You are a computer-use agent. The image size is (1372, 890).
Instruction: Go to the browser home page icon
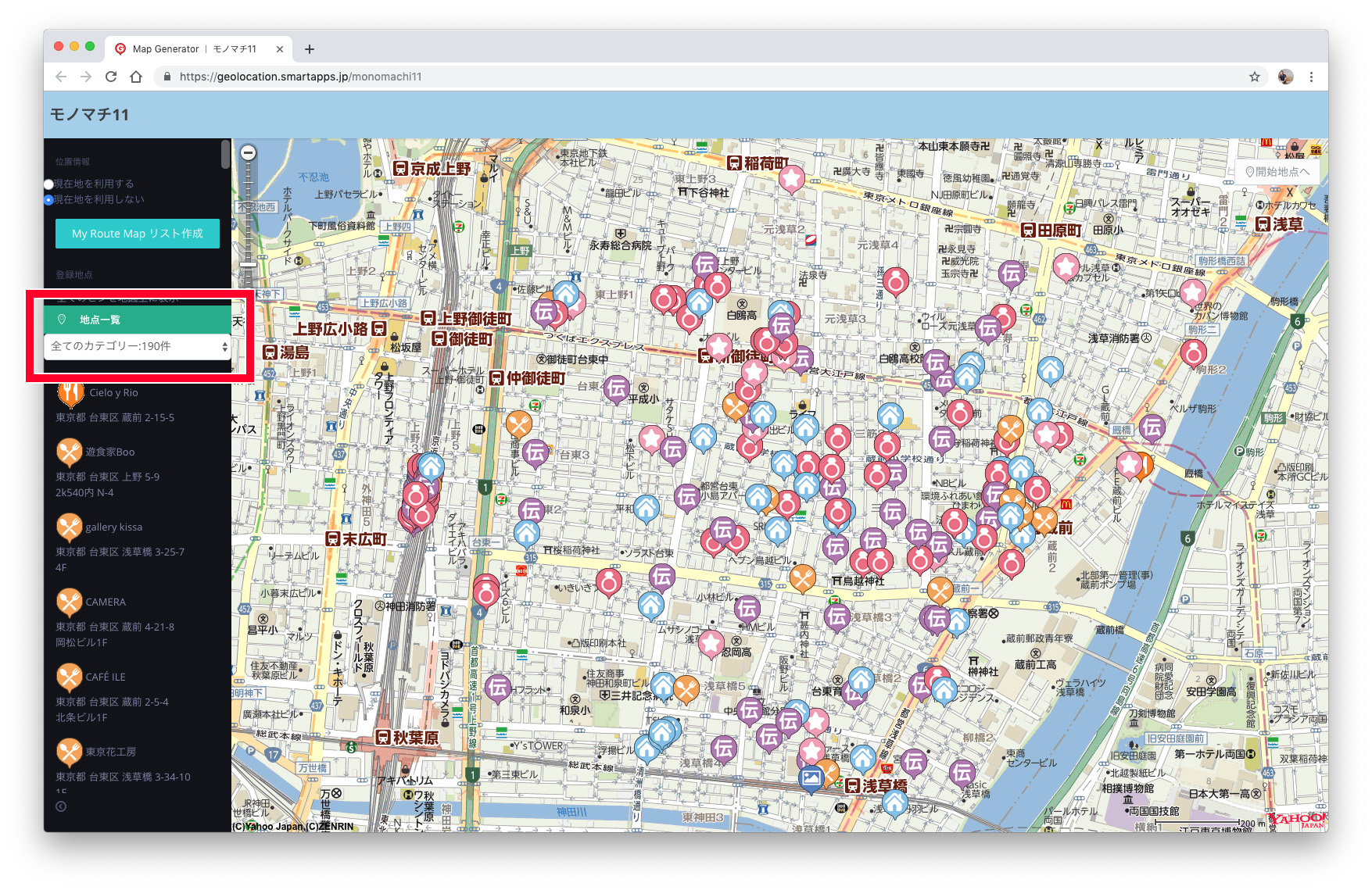pos(136,77)
